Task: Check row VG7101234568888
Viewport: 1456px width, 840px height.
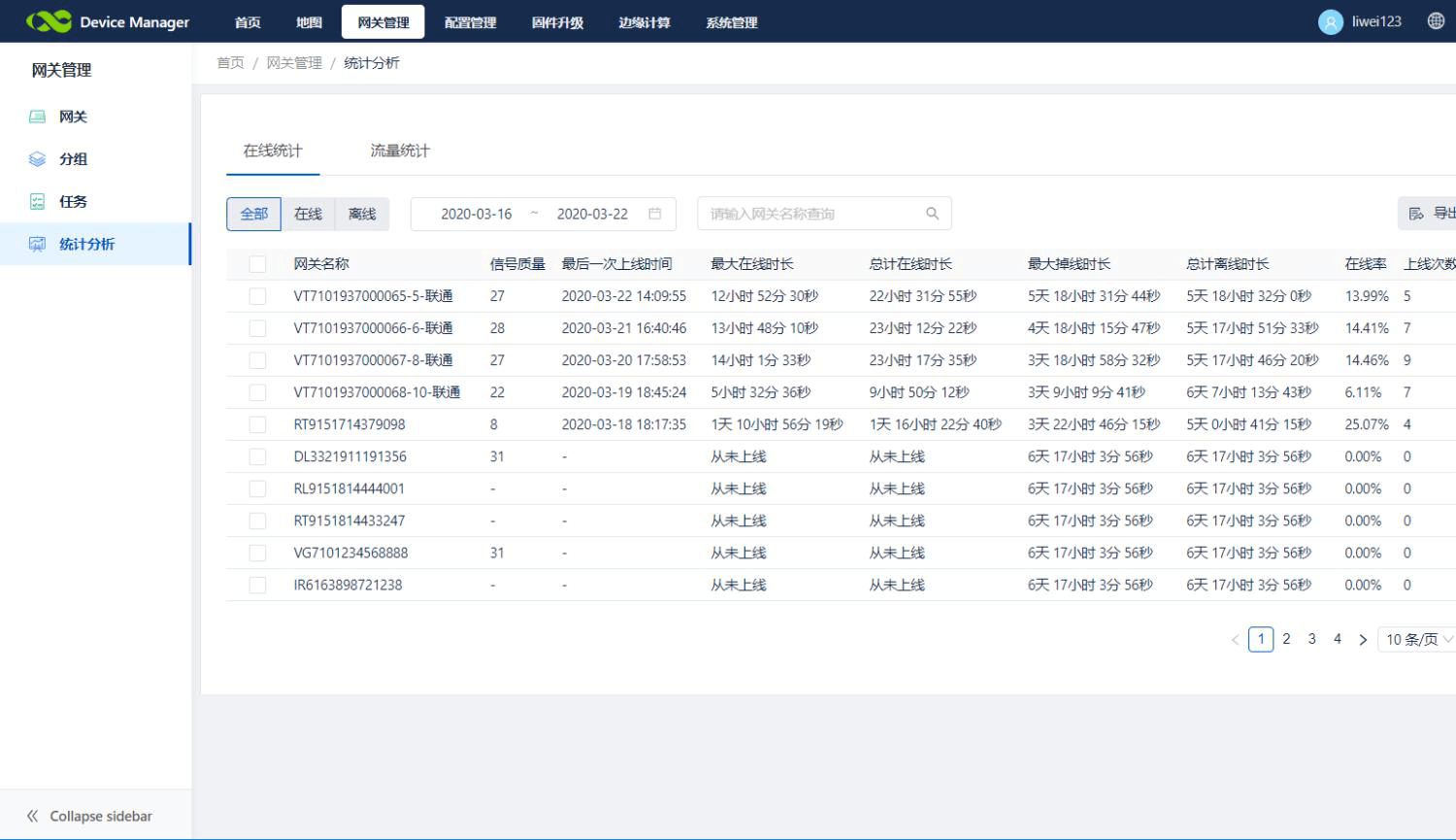Action: coord(257,553)
